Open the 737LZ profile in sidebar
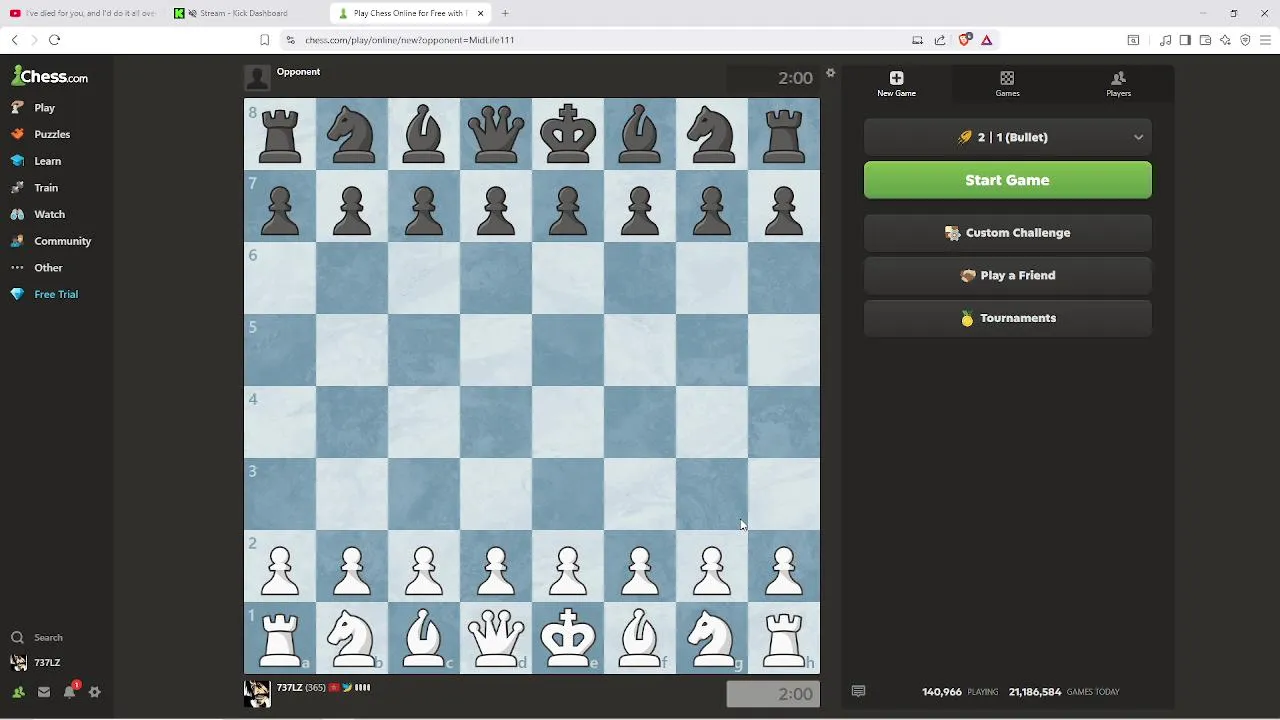Image resolution: width=1280 pixels, height=720 pixels. 35,662
